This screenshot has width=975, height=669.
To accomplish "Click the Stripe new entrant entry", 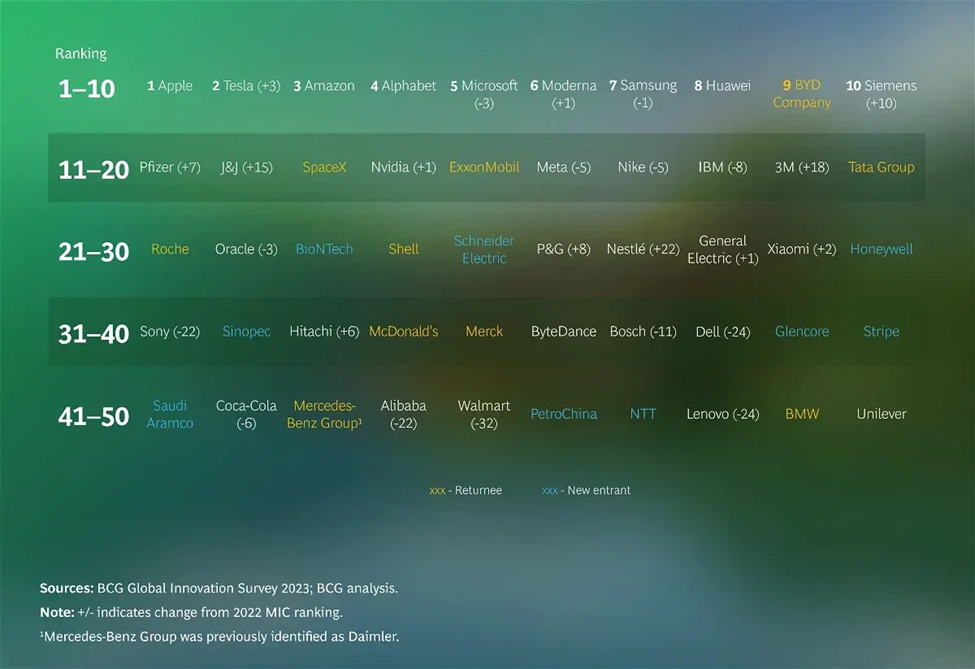I will [x=881, y=332].
